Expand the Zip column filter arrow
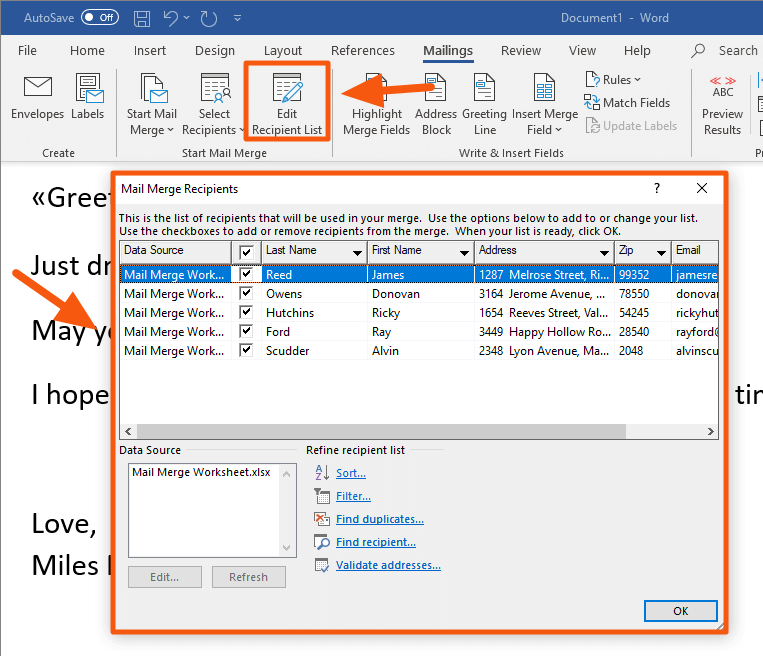The width and height of the screenshot is (763, 656). (x=661, y=253)
